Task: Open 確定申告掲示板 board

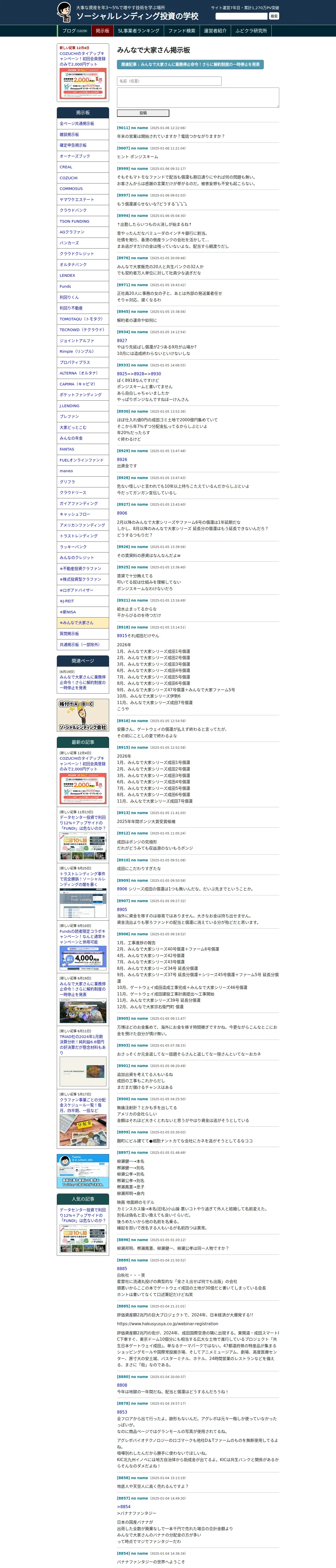Action: [83, 146]
